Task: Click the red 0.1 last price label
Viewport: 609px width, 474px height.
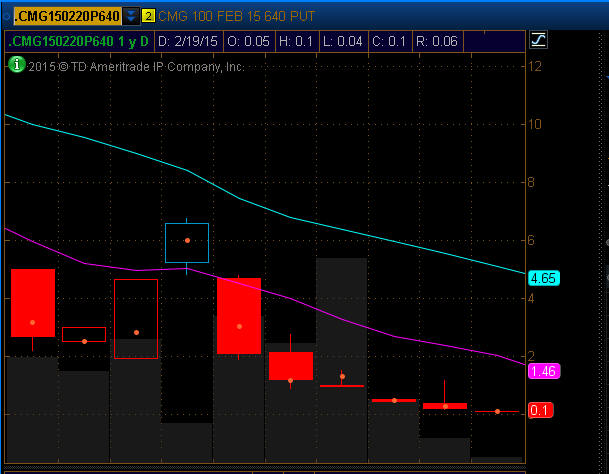Action: [541, 410]
